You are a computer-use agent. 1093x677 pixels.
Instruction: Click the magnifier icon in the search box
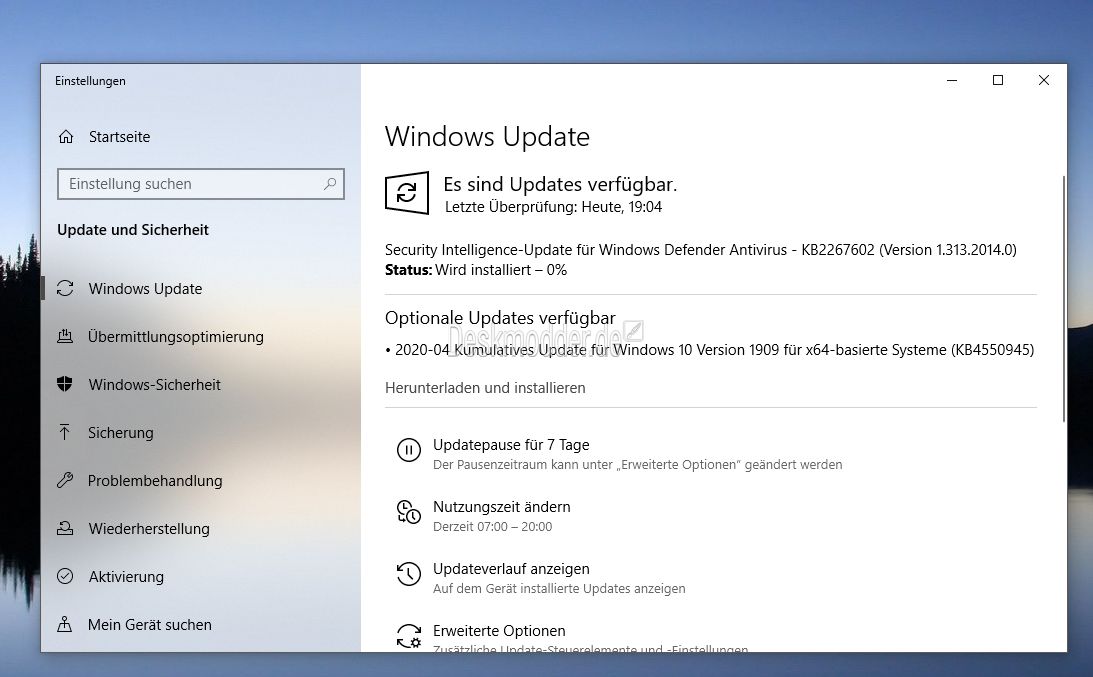tap(330, 184)
